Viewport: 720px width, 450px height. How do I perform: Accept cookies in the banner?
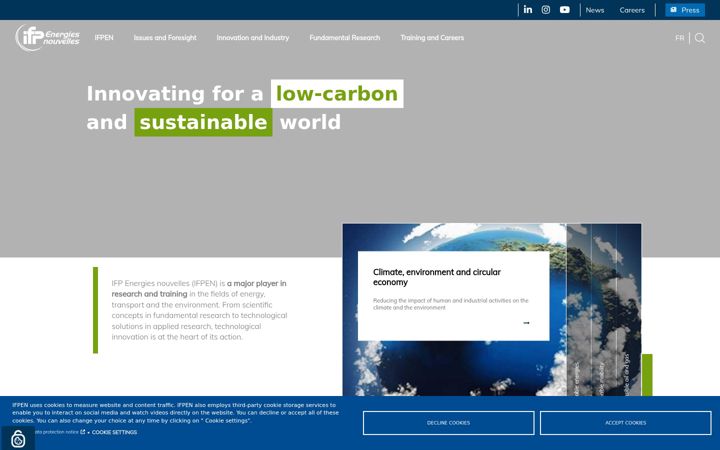tap(625, 423)
